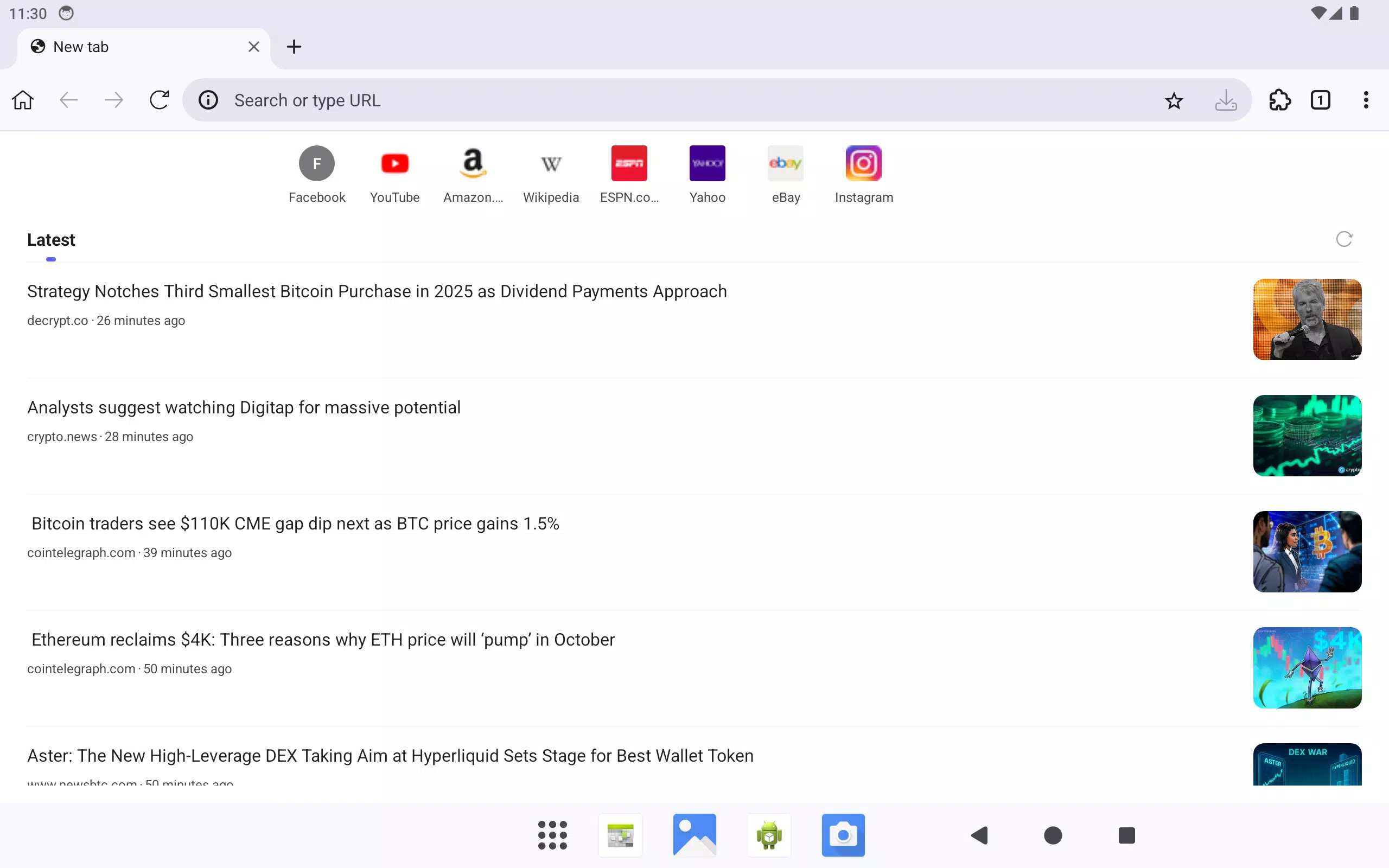Go to the browser home page

(x=23, y=100)
